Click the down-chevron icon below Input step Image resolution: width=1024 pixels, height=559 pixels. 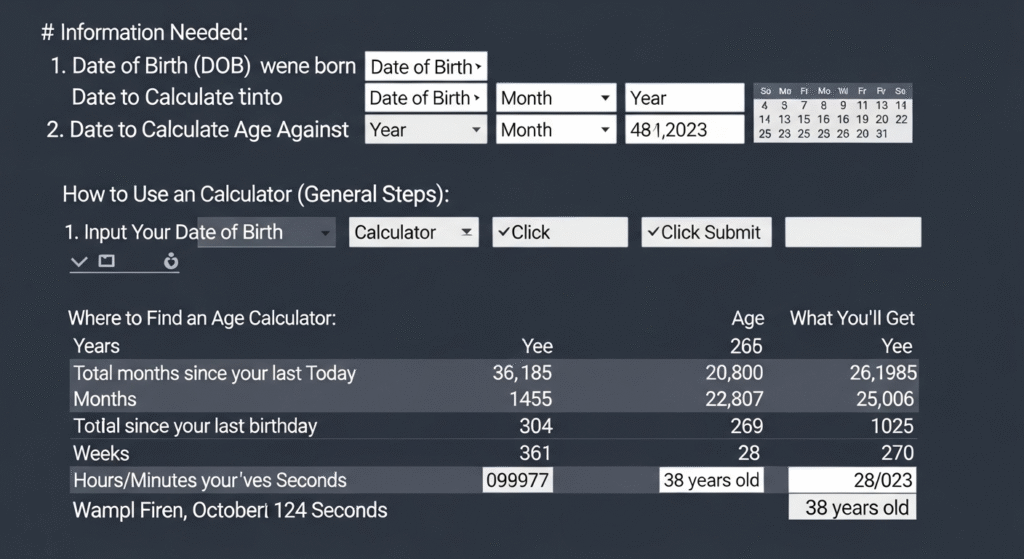[x=79, y=262]
